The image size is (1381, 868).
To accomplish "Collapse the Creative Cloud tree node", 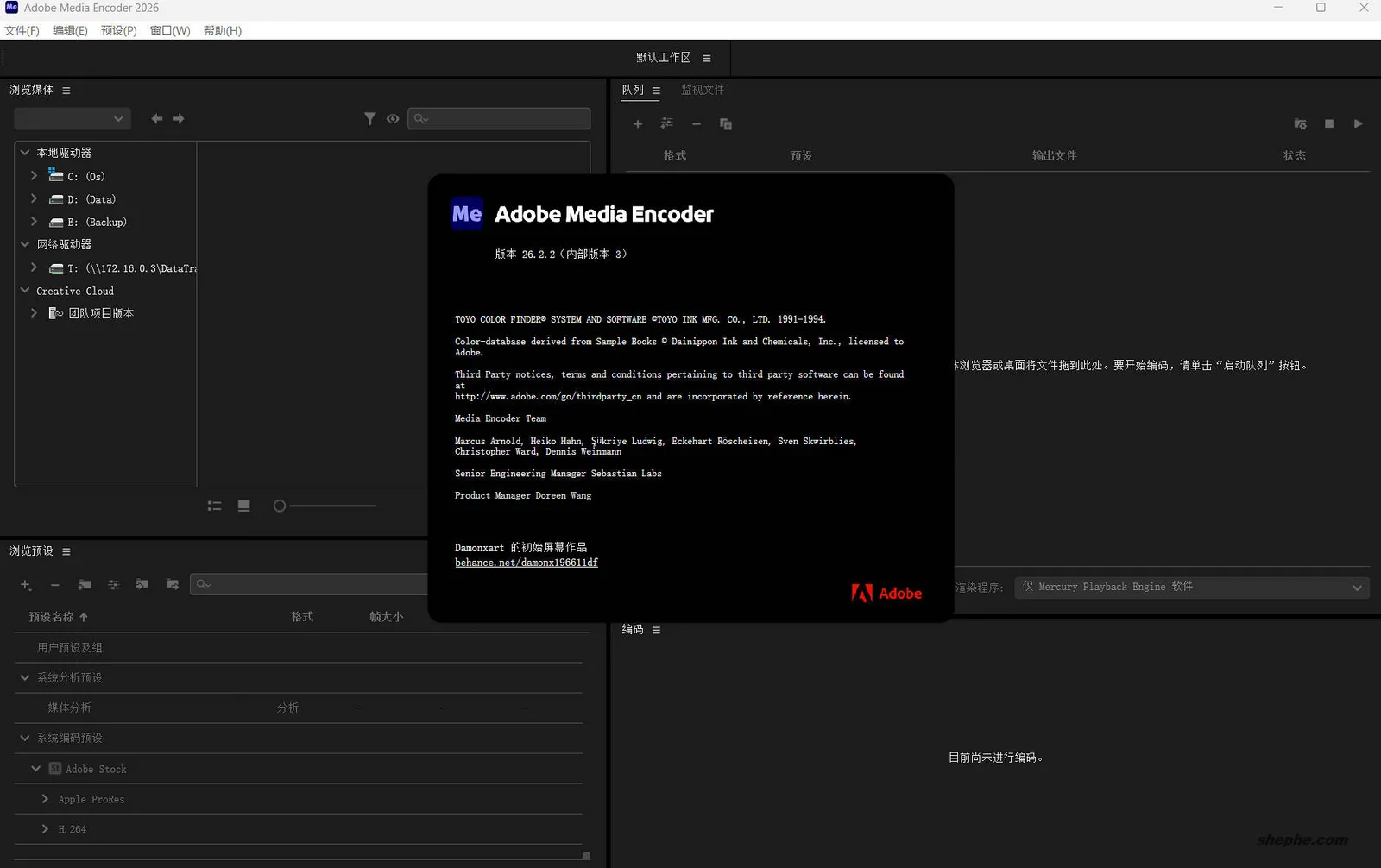I will [x=25, y=291].
